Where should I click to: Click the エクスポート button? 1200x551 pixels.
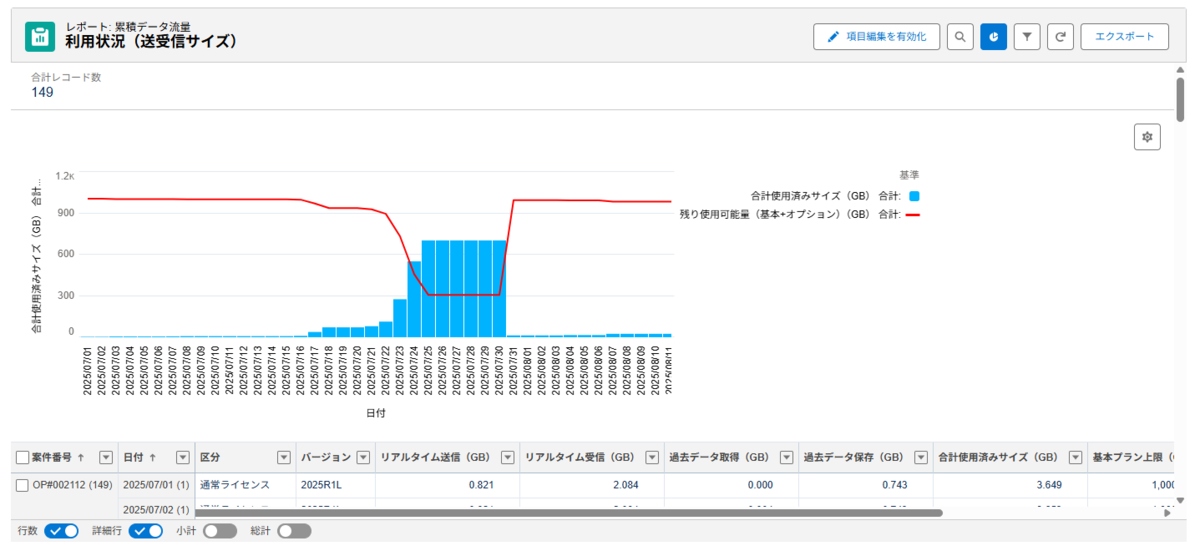pyautogui.click(x=1124, y=37)
